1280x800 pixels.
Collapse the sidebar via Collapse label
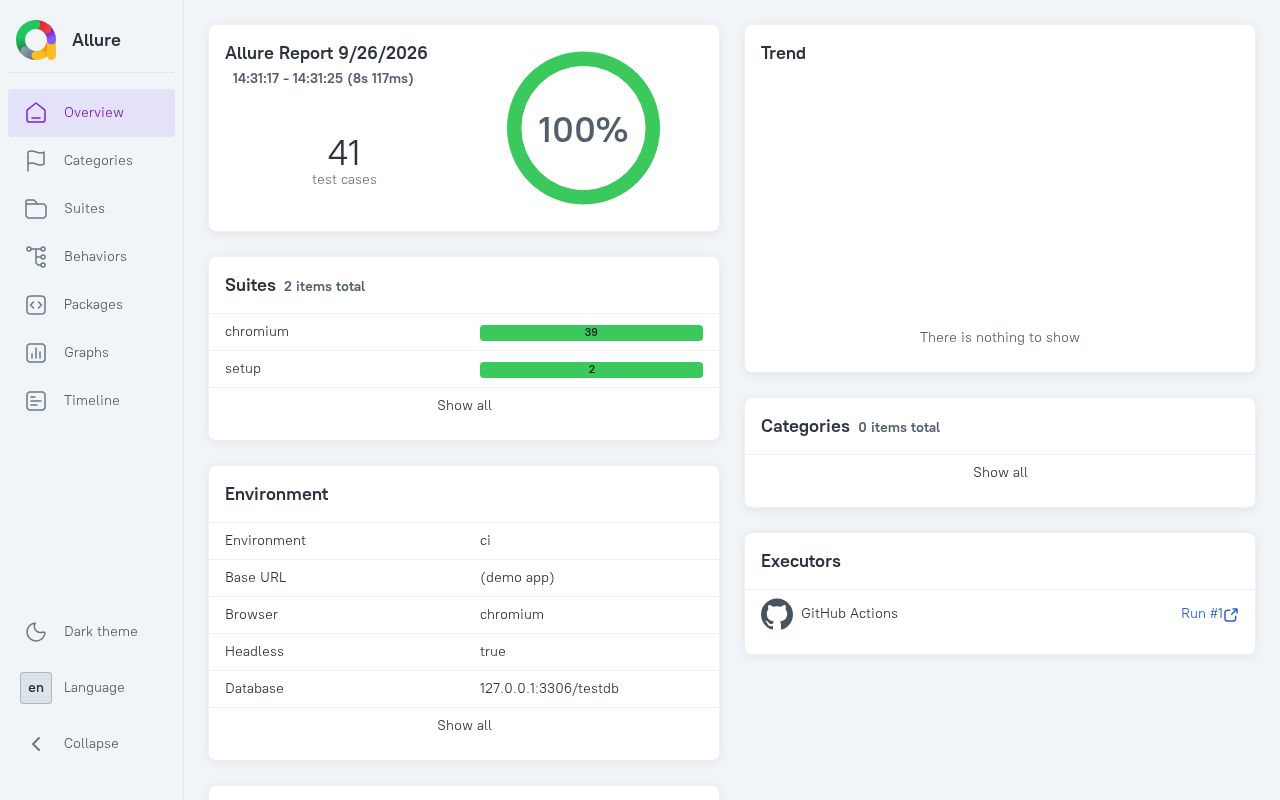click(x=91, y=744)
